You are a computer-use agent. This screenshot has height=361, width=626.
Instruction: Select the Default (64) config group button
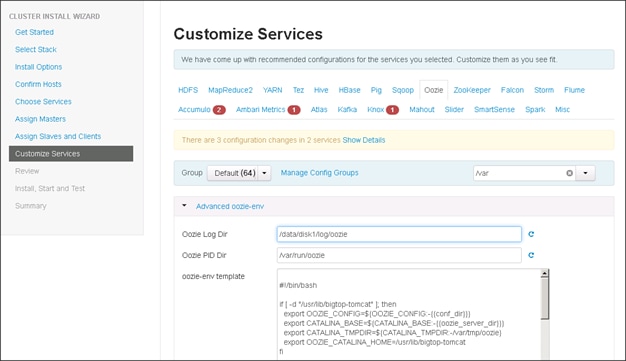(233, 173)
